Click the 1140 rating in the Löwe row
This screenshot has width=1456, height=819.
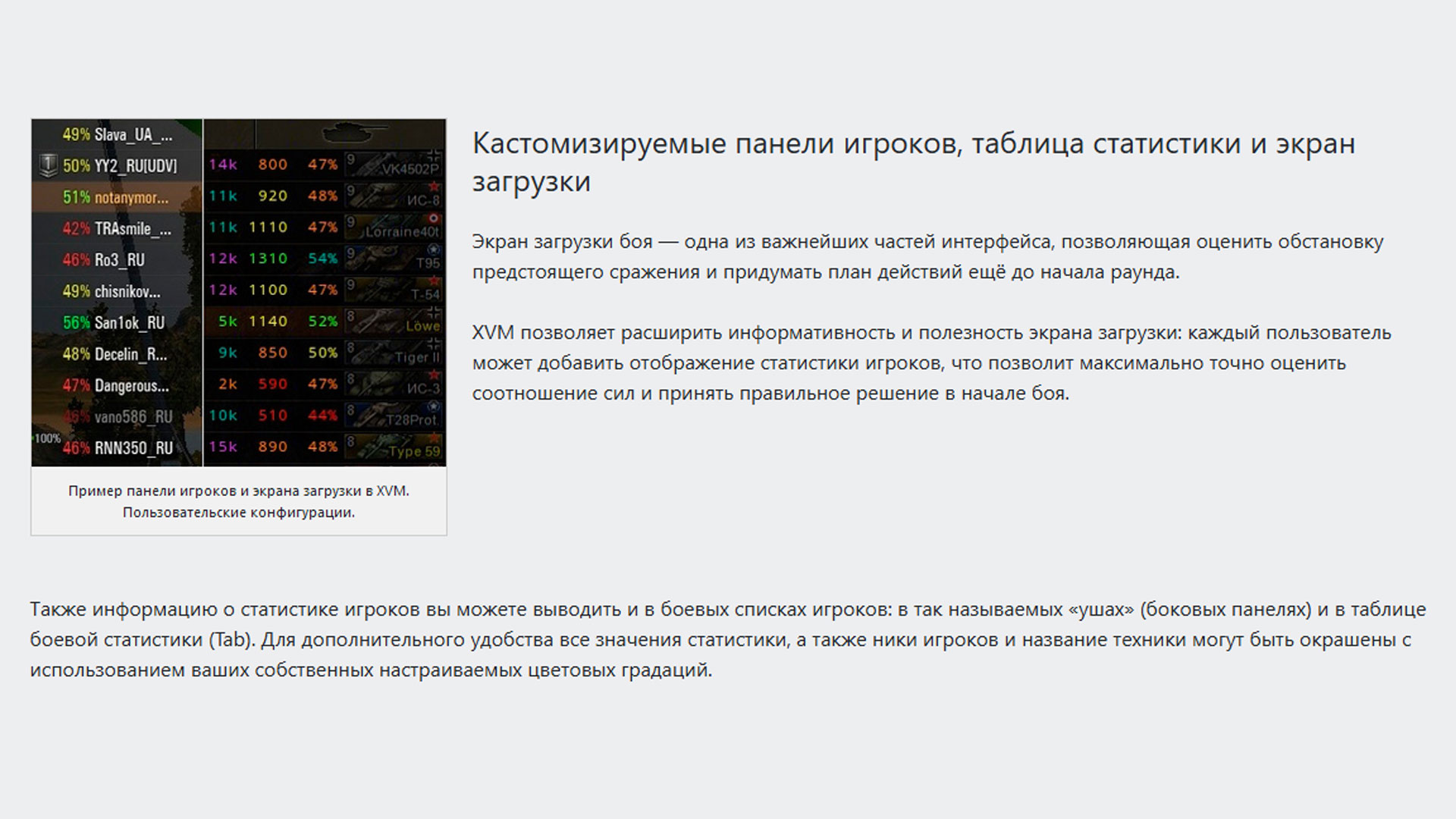[x=268, y=322]
